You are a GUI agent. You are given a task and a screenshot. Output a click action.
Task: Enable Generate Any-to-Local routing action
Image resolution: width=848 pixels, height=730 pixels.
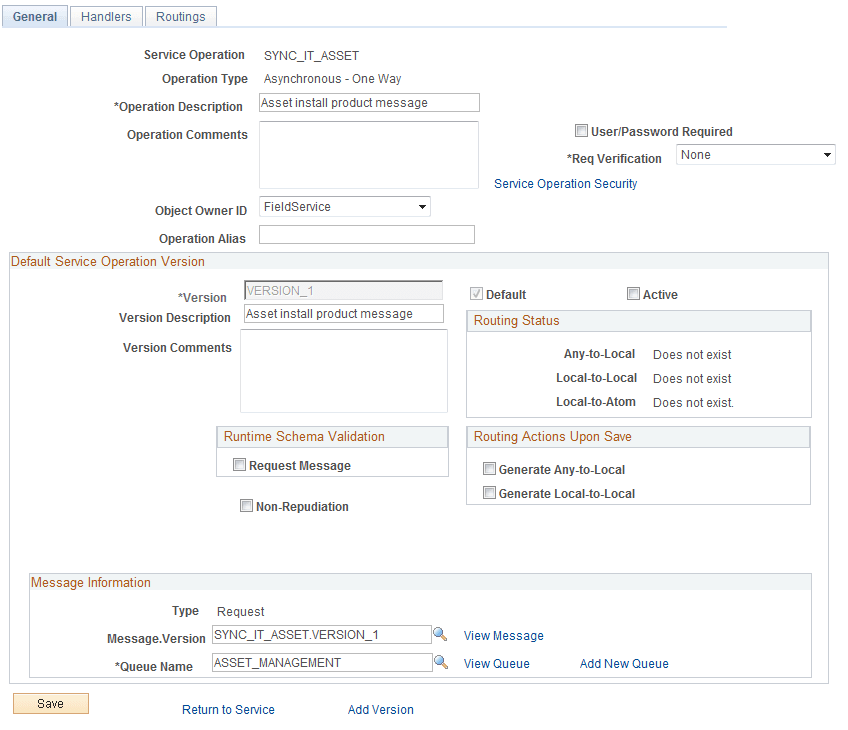click(x=489, y=468)
